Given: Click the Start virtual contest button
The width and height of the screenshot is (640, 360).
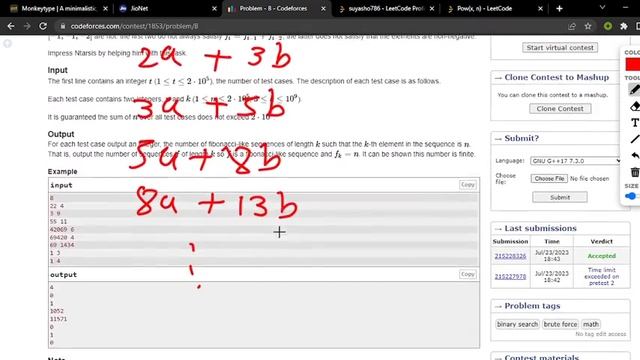Looking at the screenshot, I should 560,47.
